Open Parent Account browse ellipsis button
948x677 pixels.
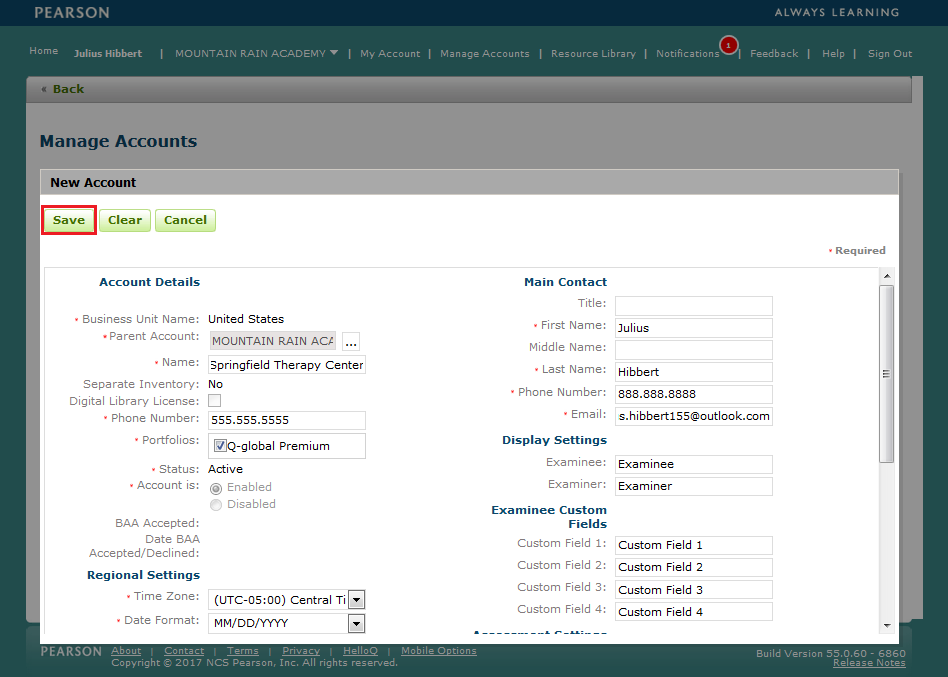click(351, 342)
